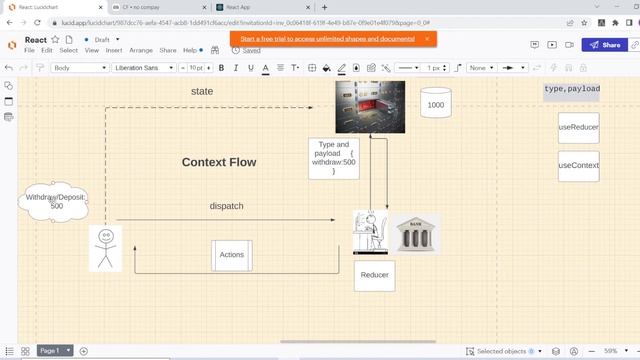Open text alignment options
Viewport: 640px width, 360px height.
click(x=280, y=68)
